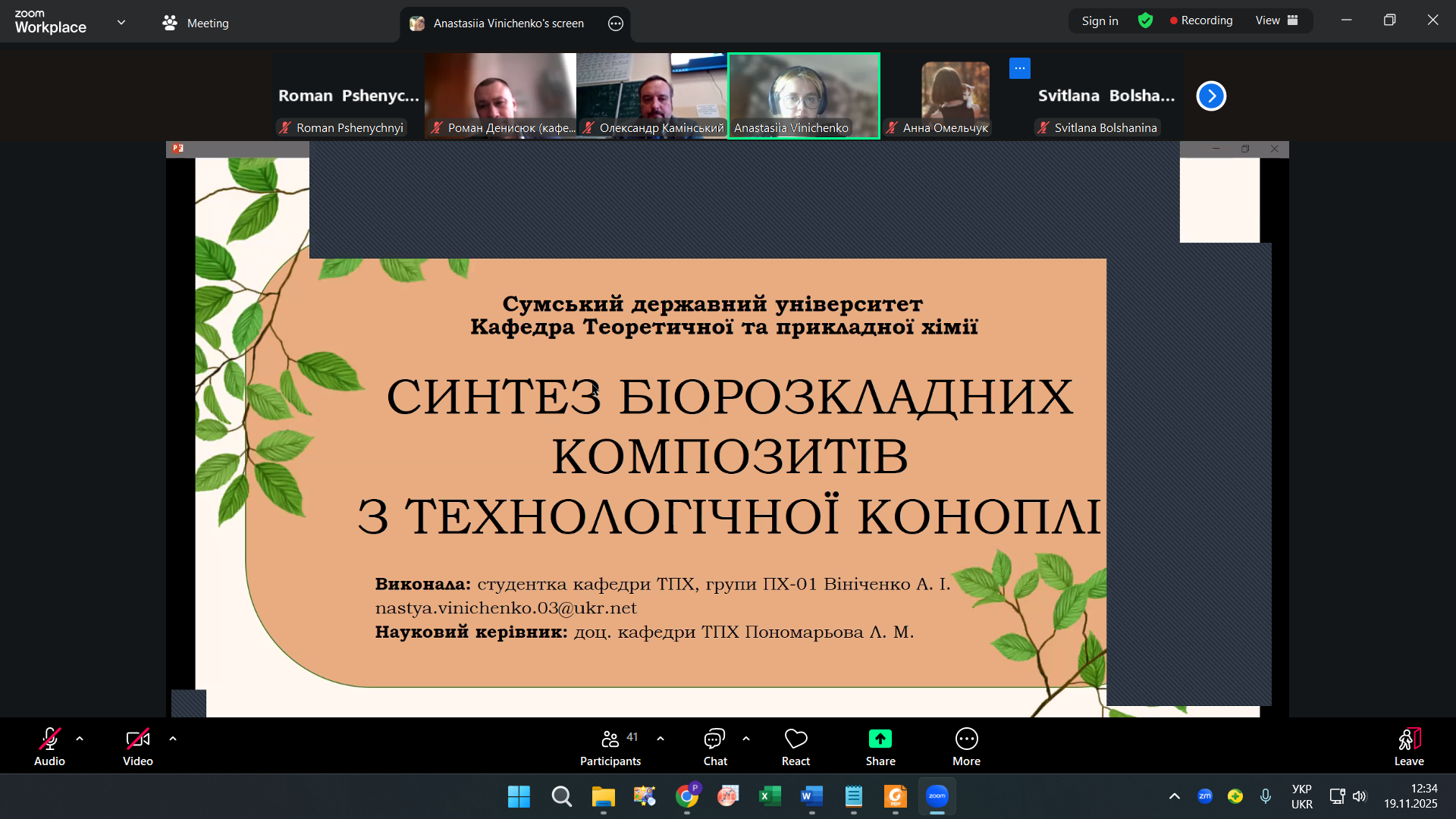Toggle the system tray microphone icon
Screen dimensions: 1456x819
[1266, 796]
